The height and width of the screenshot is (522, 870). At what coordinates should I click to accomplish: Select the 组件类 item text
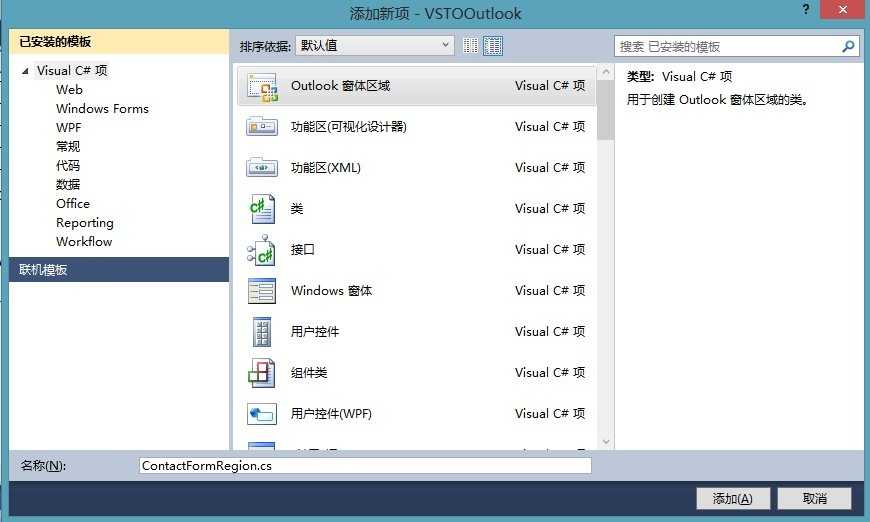pos(308,373)
